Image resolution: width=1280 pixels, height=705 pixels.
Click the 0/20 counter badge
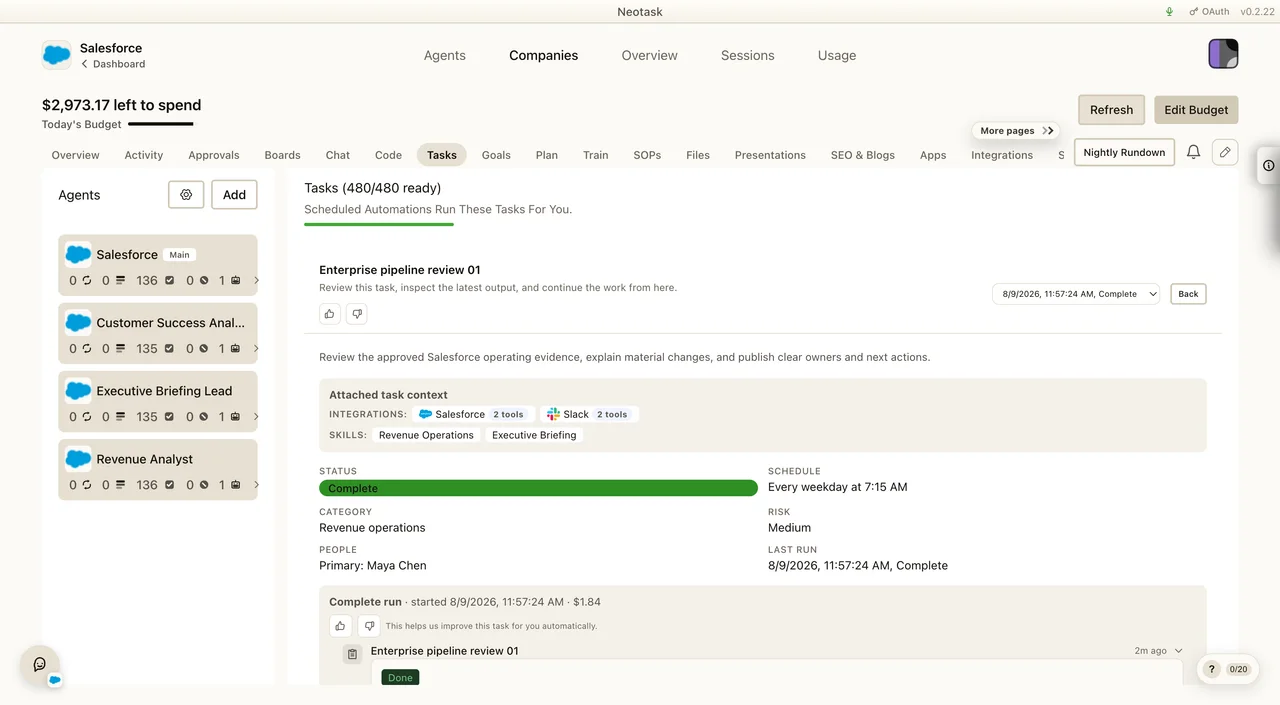click(1238, 669)
